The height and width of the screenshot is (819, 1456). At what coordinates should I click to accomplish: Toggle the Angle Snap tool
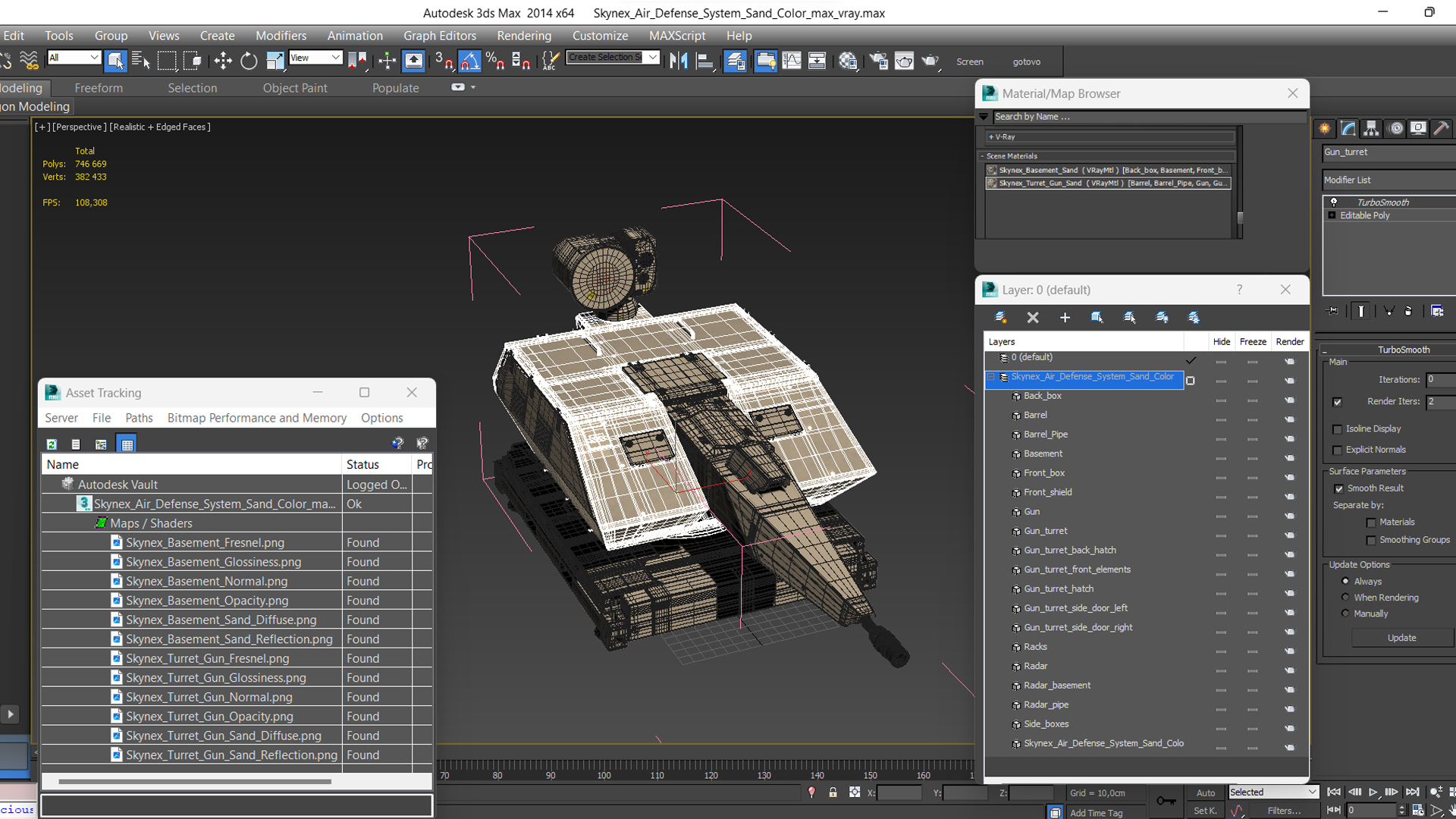point(469,61)
